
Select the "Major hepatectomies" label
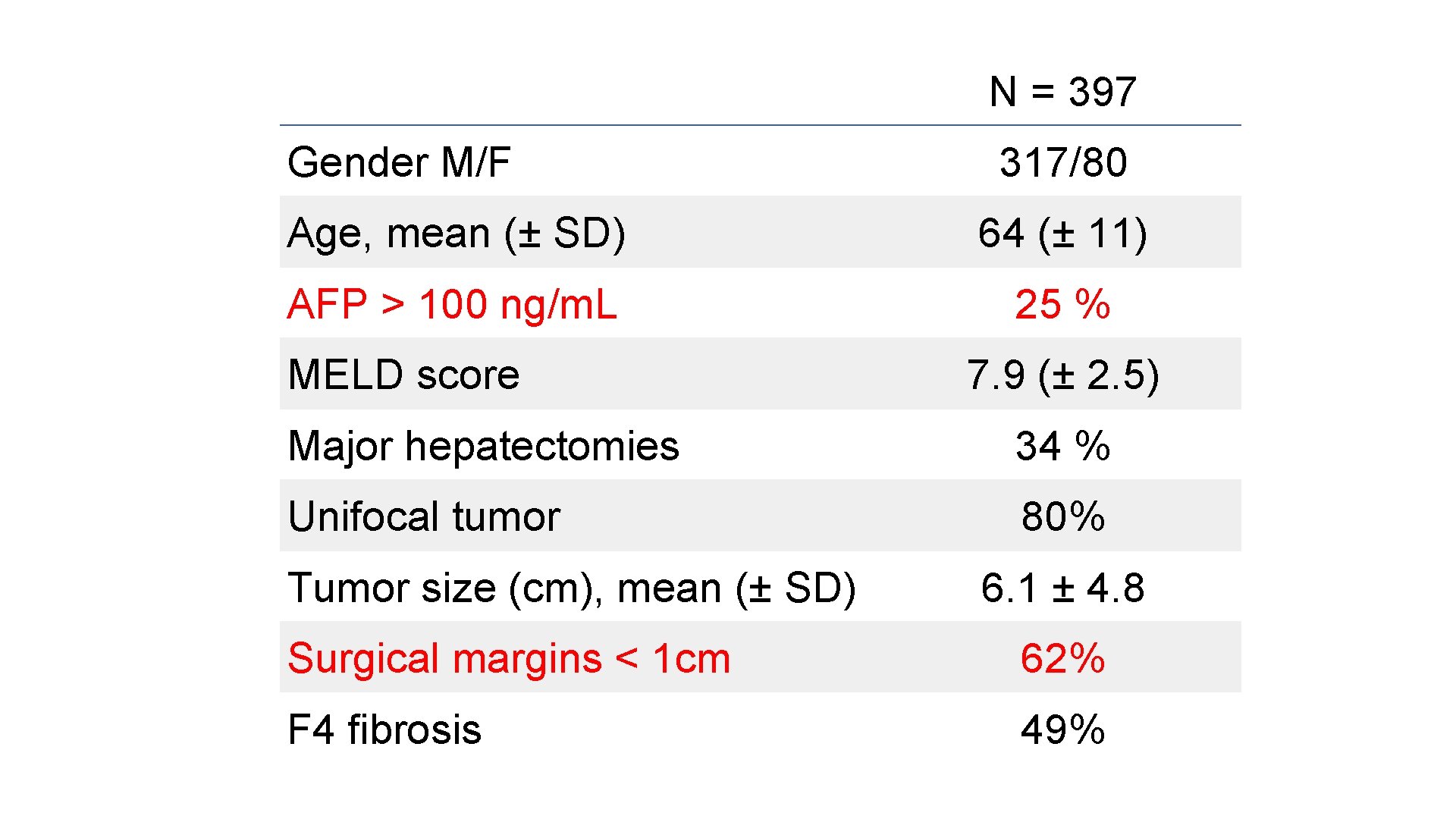pyautogui.click(x=483, y=446)
